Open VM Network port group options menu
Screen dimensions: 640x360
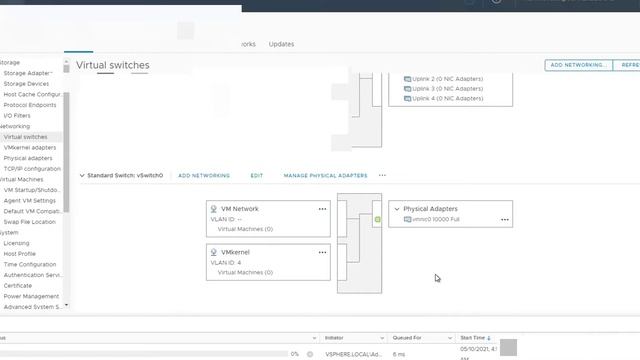point(322,209)
